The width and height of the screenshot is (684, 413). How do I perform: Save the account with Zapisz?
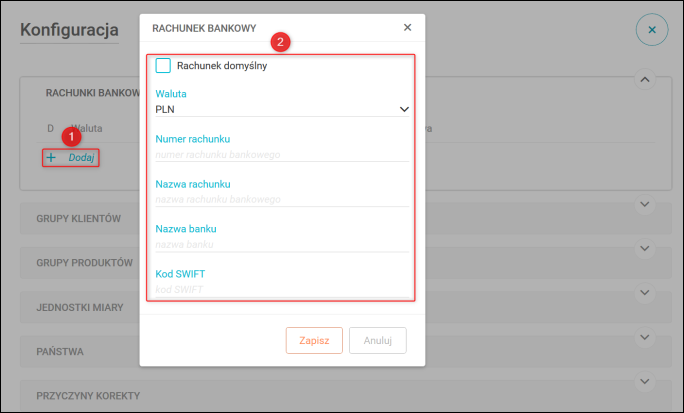click(x=314, y=340)
